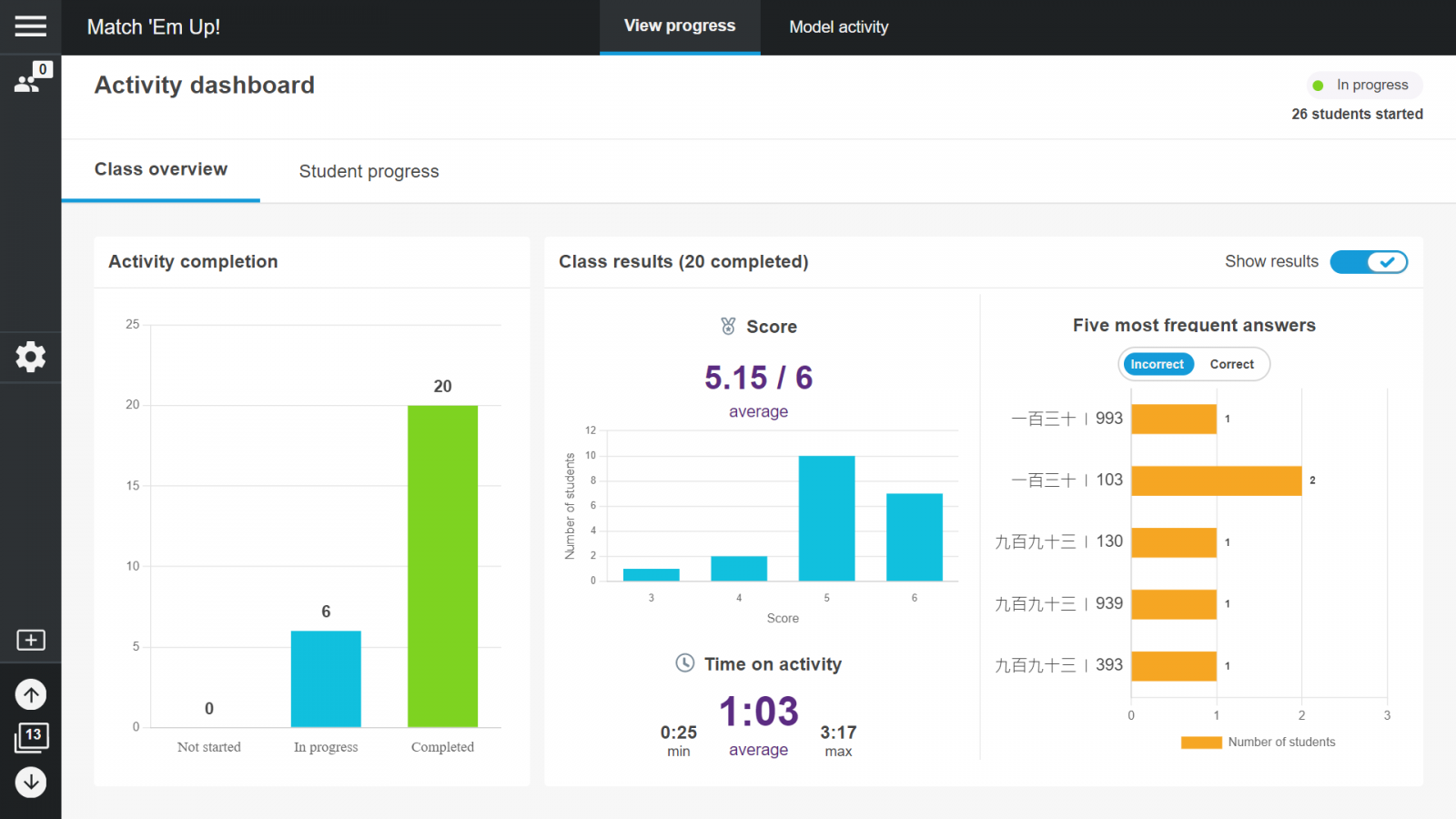Screen dimensions: 1456x819
Task: Select the Correct answers option
Action: tap(1231, 364)
